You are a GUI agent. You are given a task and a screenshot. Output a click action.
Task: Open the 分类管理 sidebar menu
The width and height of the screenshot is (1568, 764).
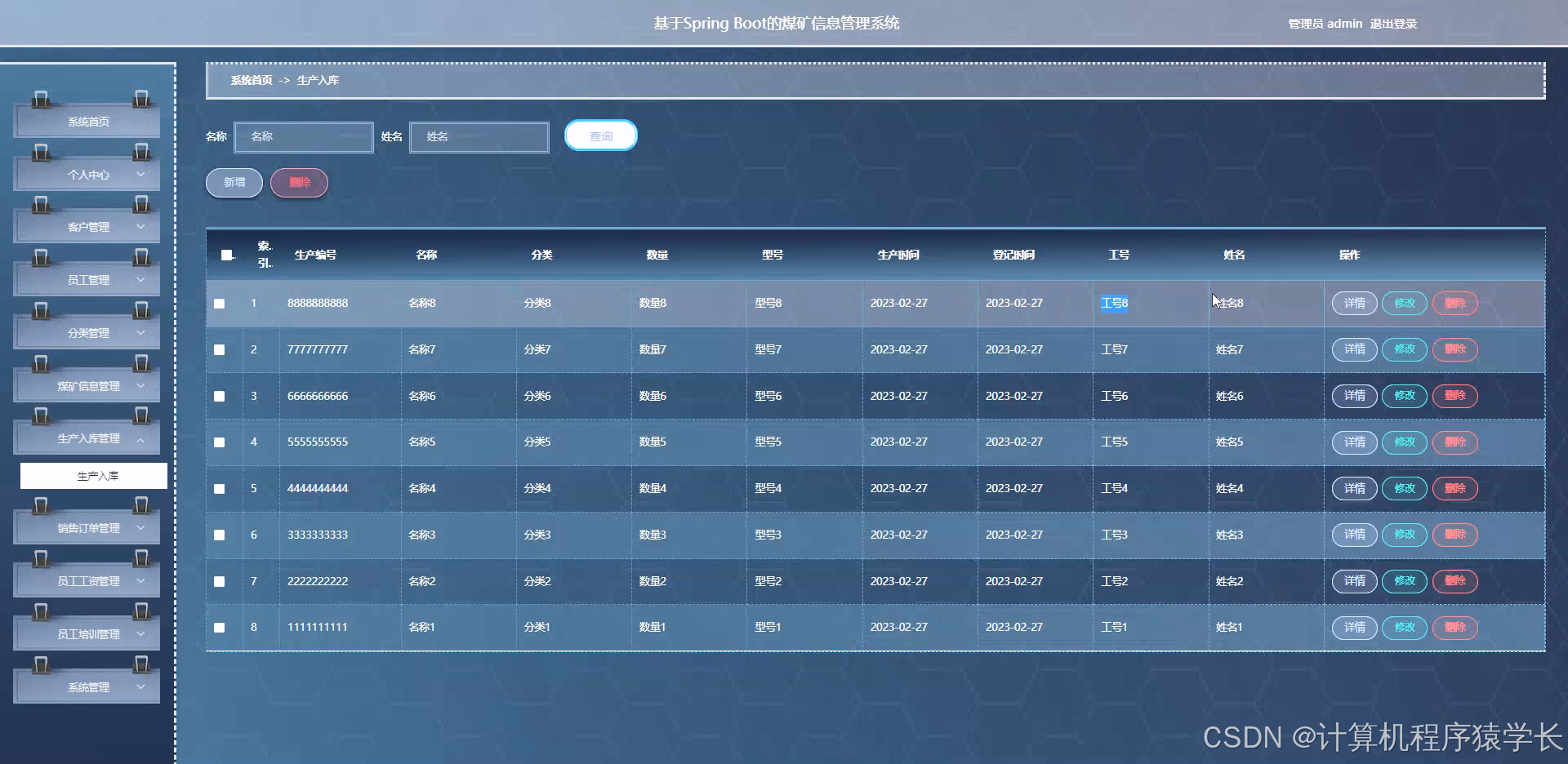point(87,333)
